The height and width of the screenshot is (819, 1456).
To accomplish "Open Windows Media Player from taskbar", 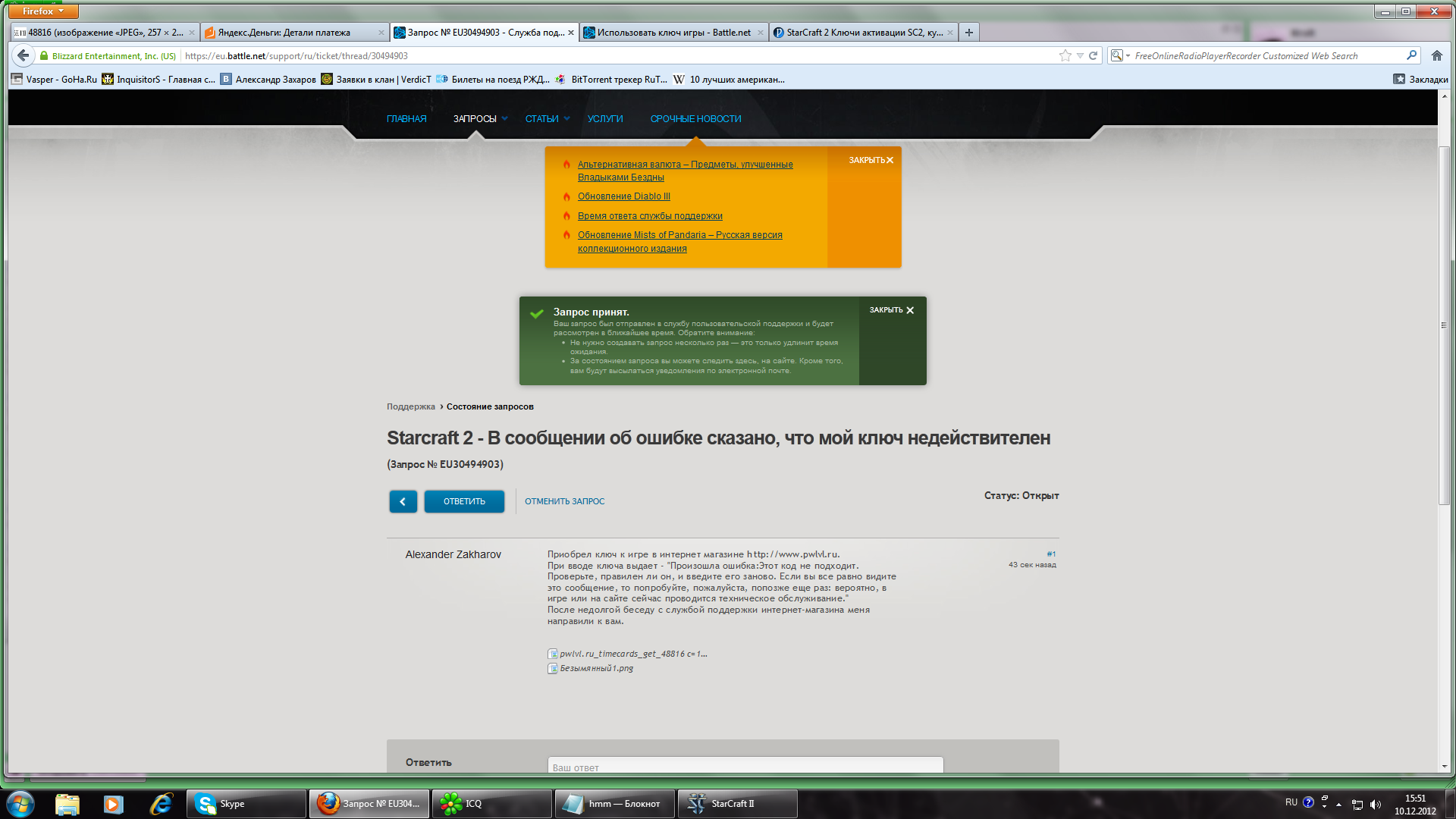I will 114,804.
